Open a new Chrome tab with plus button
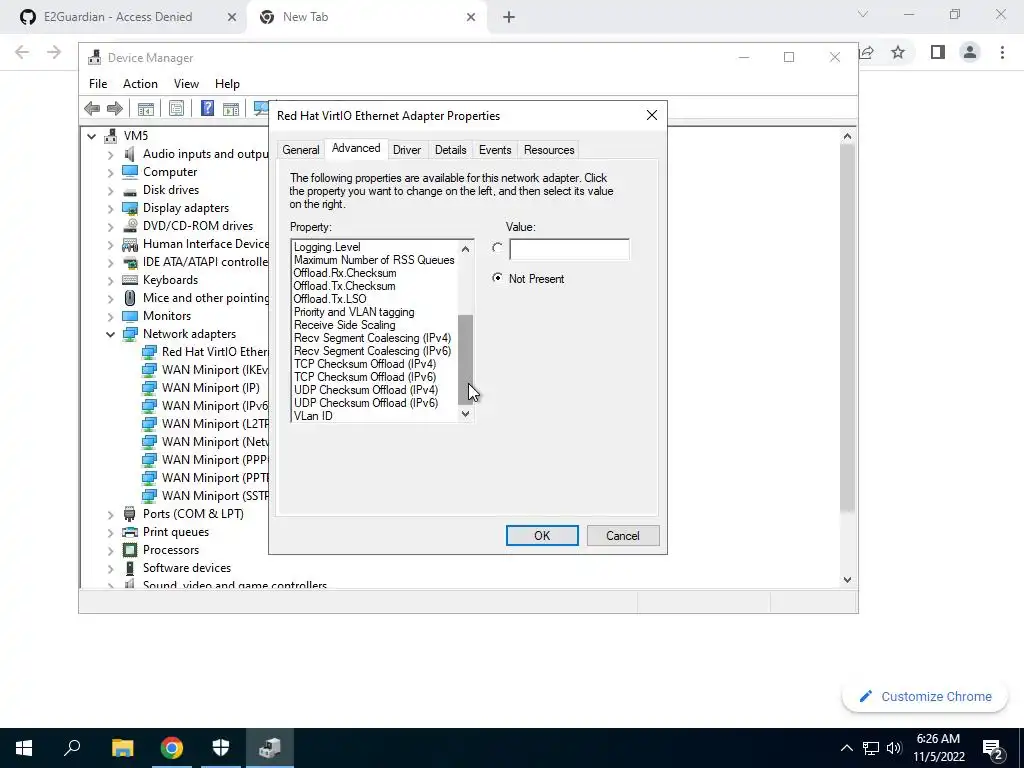 (509, 17)
